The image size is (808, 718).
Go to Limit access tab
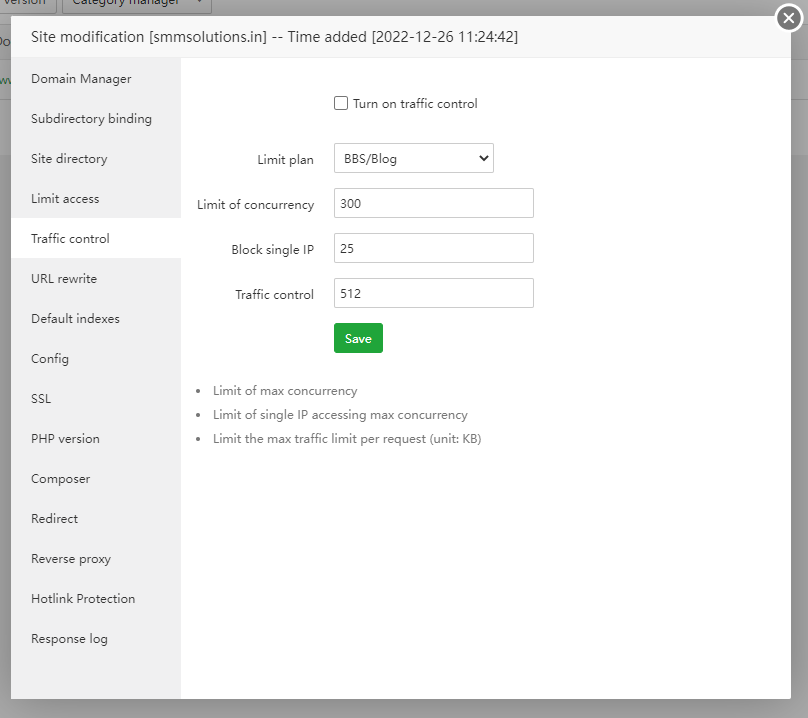click(96, 198)
